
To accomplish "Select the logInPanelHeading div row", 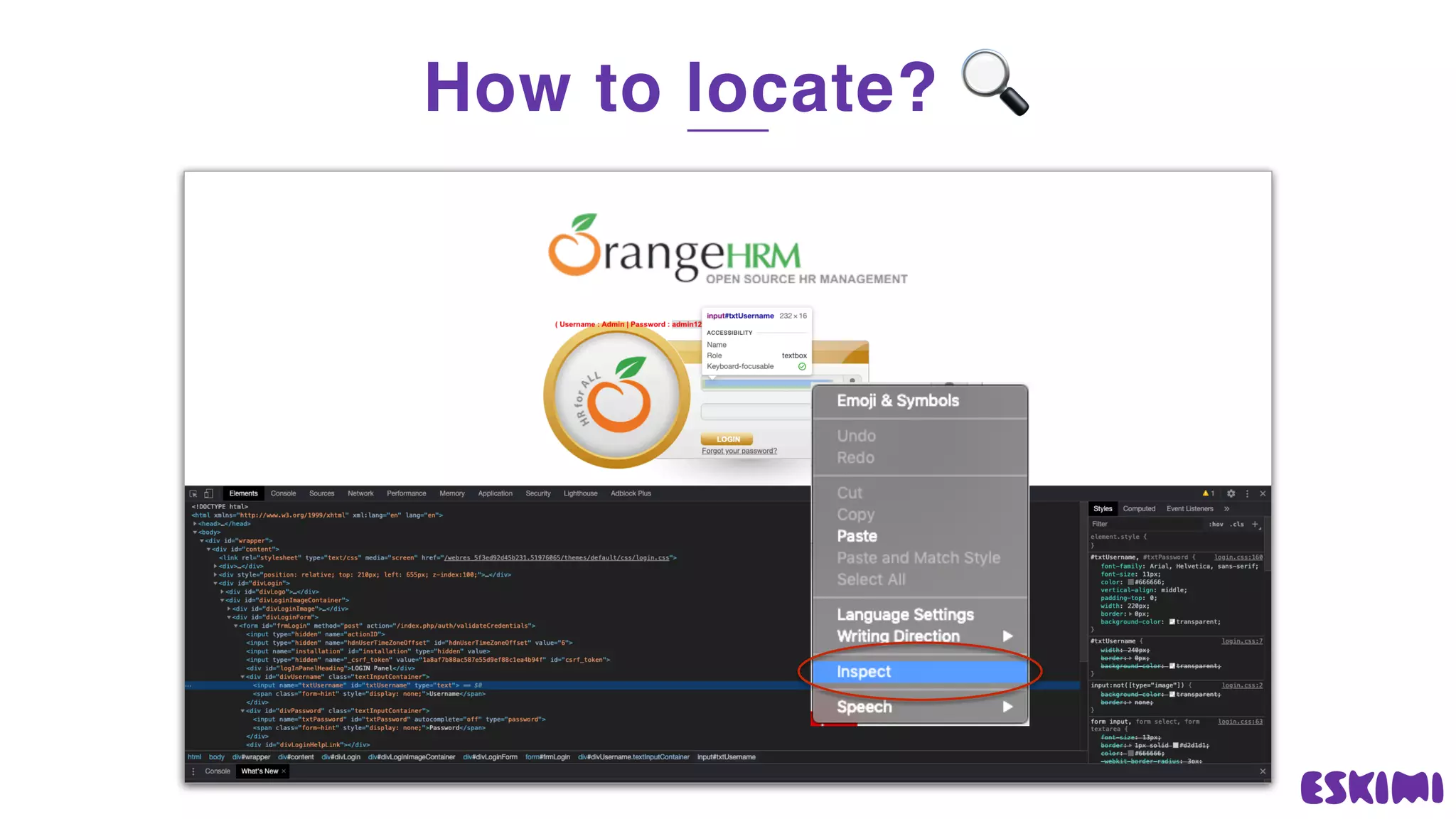I will [x=331, y=668].
